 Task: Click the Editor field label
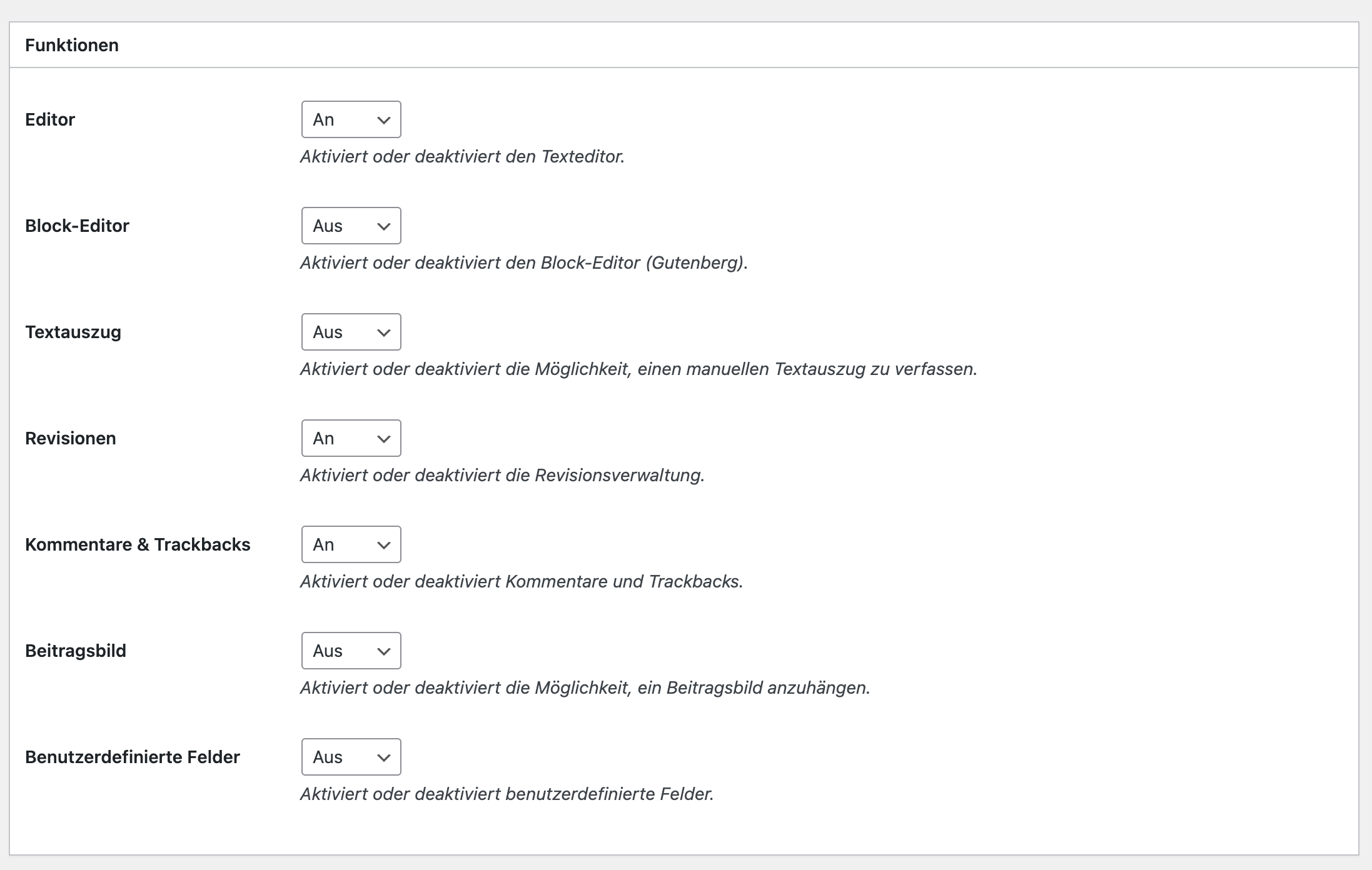(50, 119)
